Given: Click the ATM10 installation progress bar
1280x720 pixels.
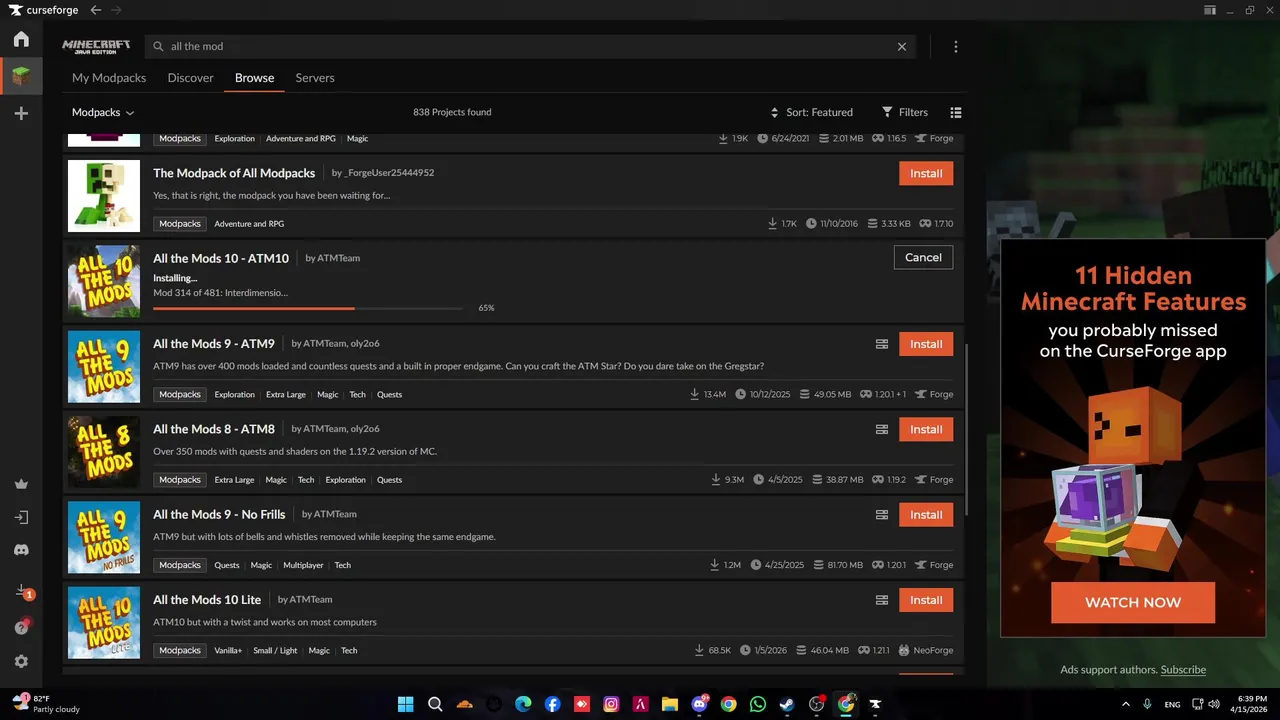Looking at the screenshot, I should point(308,308).
